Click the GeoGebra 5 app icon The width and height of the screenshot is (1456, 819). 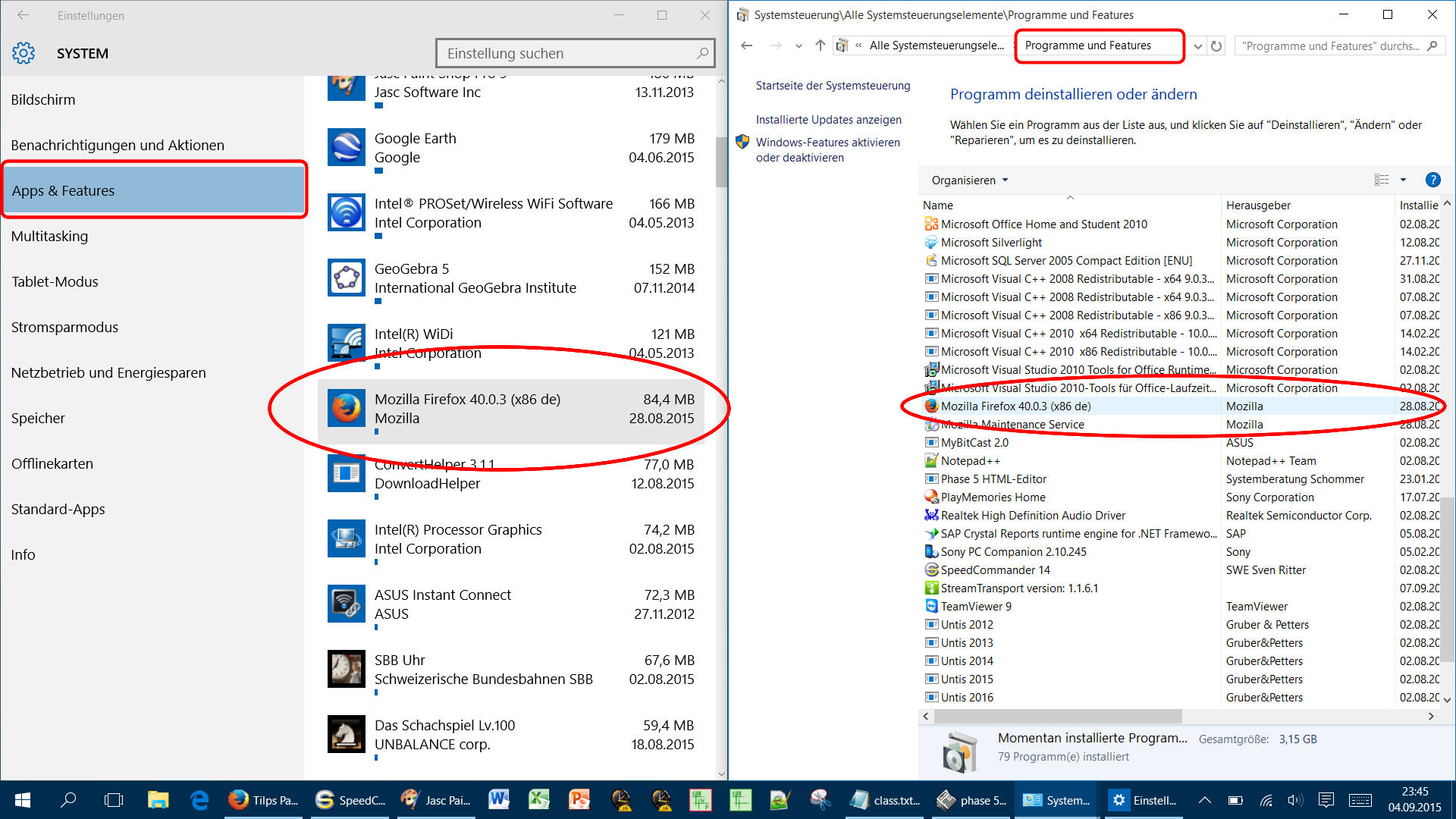click(347, 278)
